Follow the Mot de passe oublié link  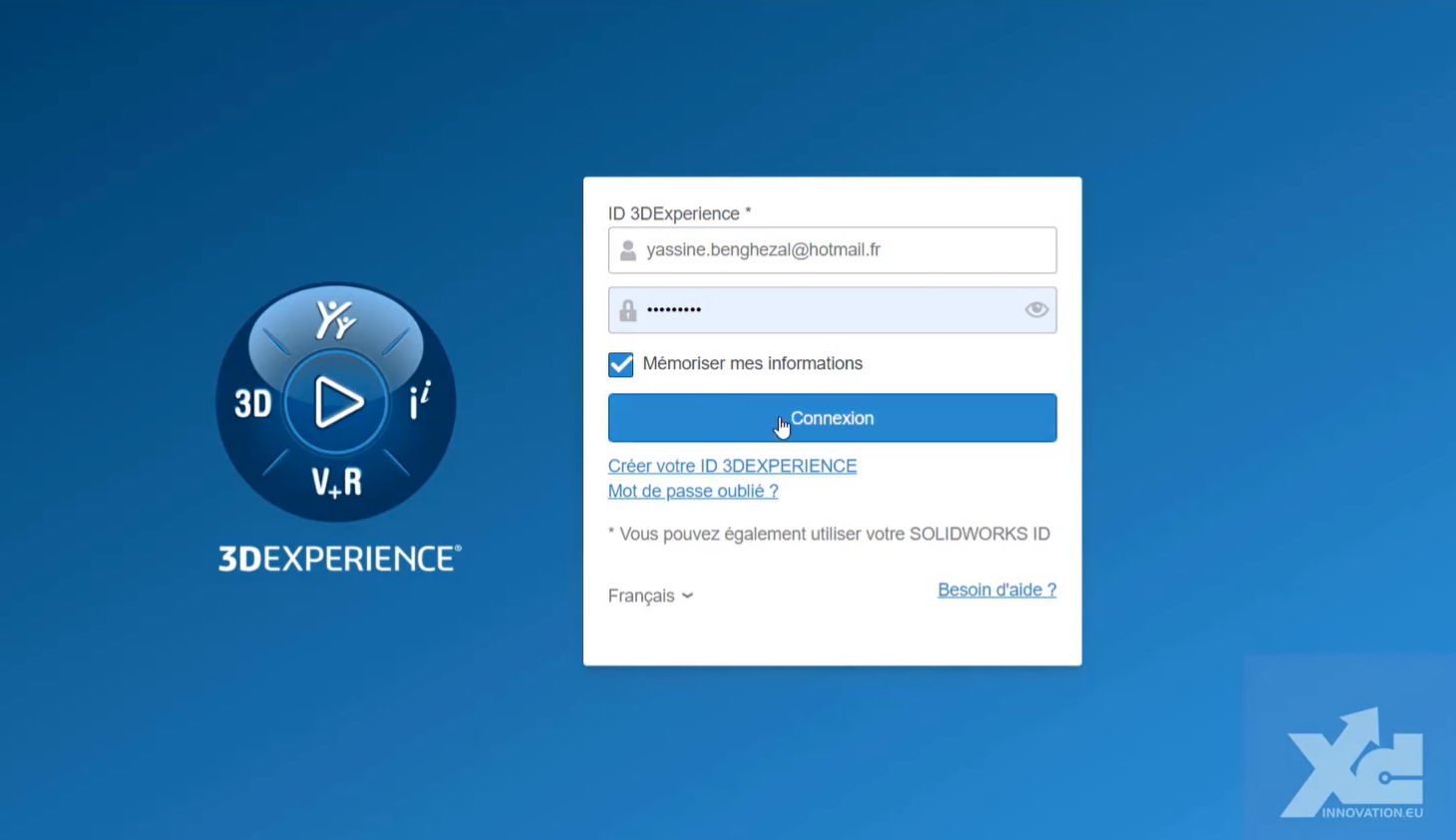tap(693, 491)
